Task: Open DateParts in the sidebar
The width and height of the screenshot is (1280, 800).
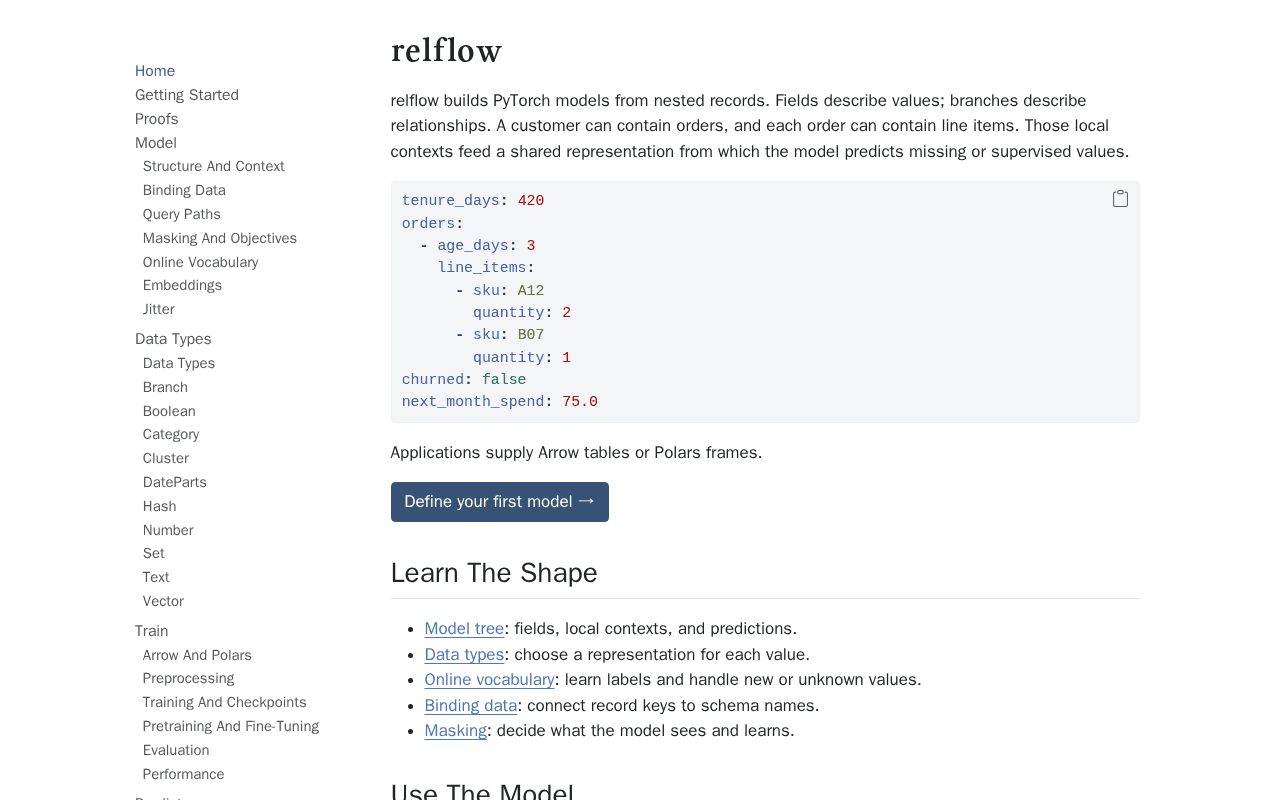Action: click(175, 482)
